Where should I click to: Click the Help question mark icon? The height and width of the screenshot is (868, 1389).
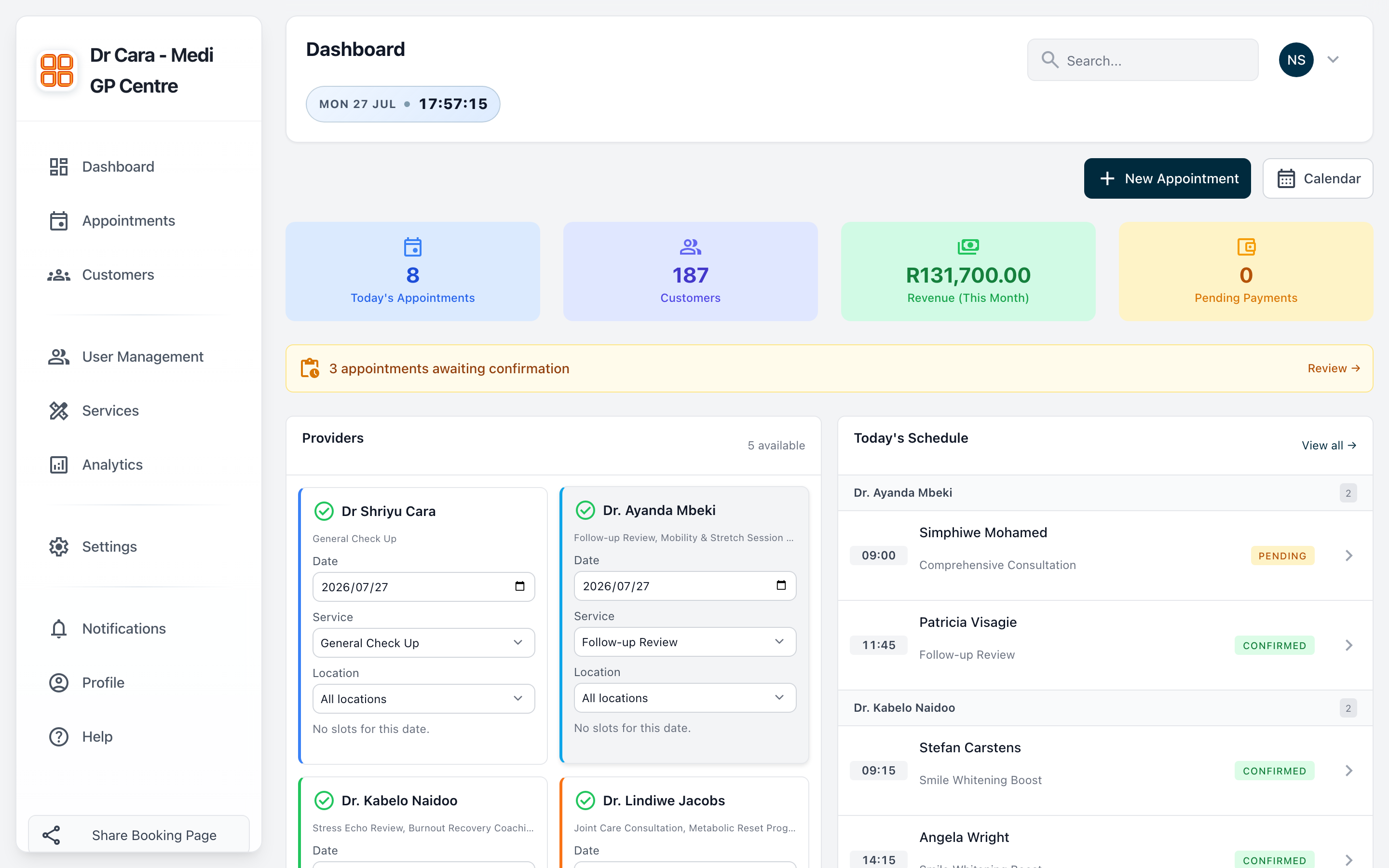(x=58, y=736)
